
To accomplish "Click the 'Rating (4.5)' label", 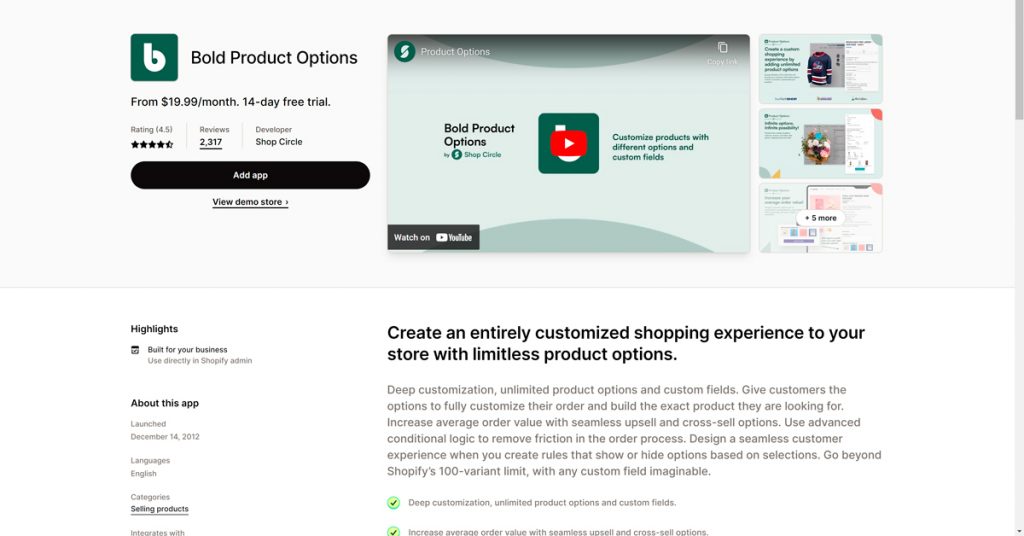I will tap(152, 130).
